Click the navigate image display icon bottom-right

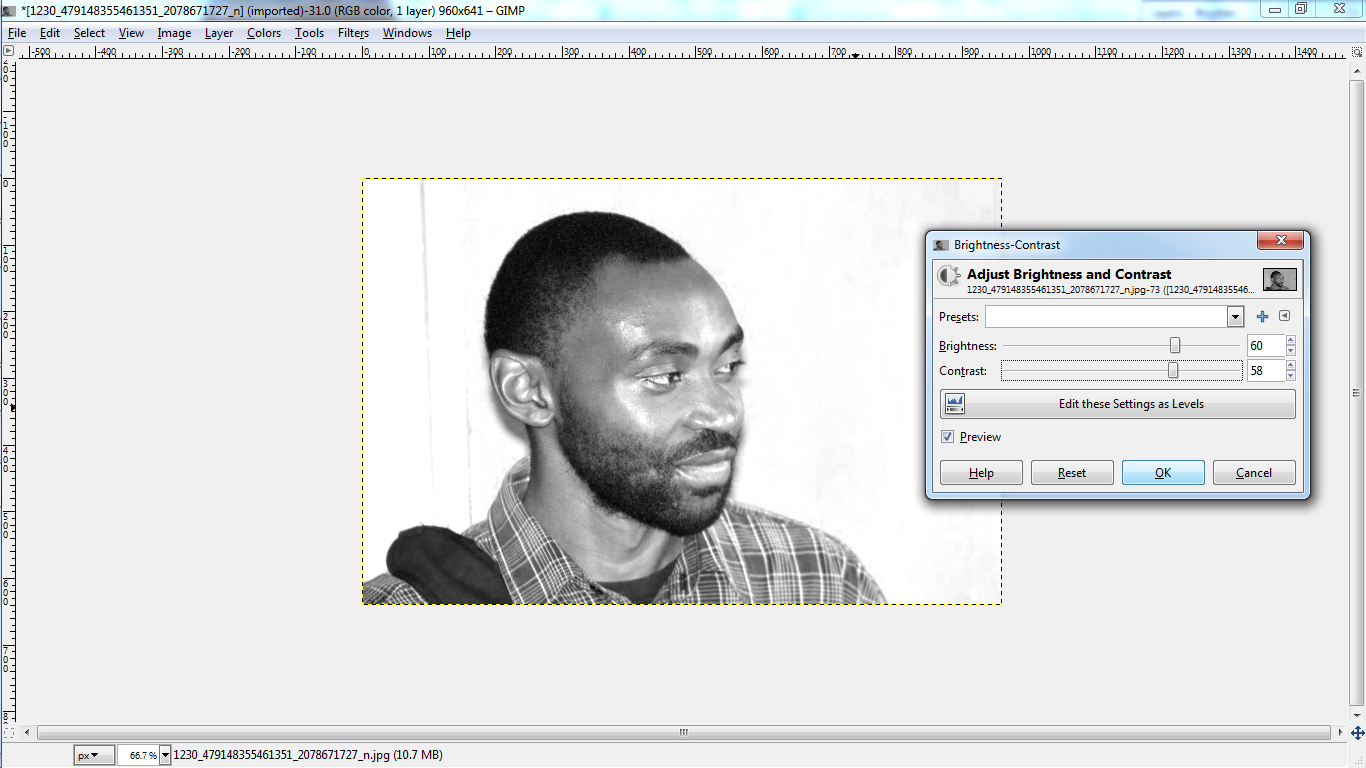(x=1358, y=733)
